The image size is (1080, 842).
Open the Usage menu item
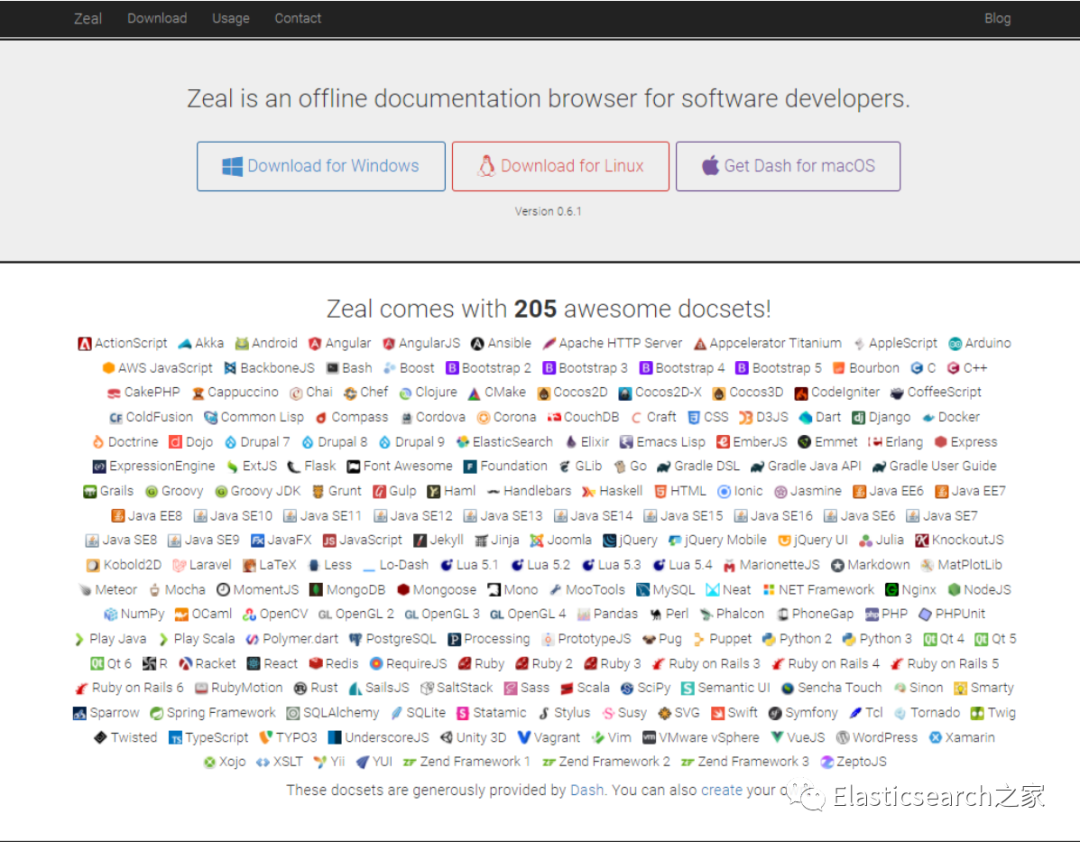pyautogui.click(x=231, y=19)
